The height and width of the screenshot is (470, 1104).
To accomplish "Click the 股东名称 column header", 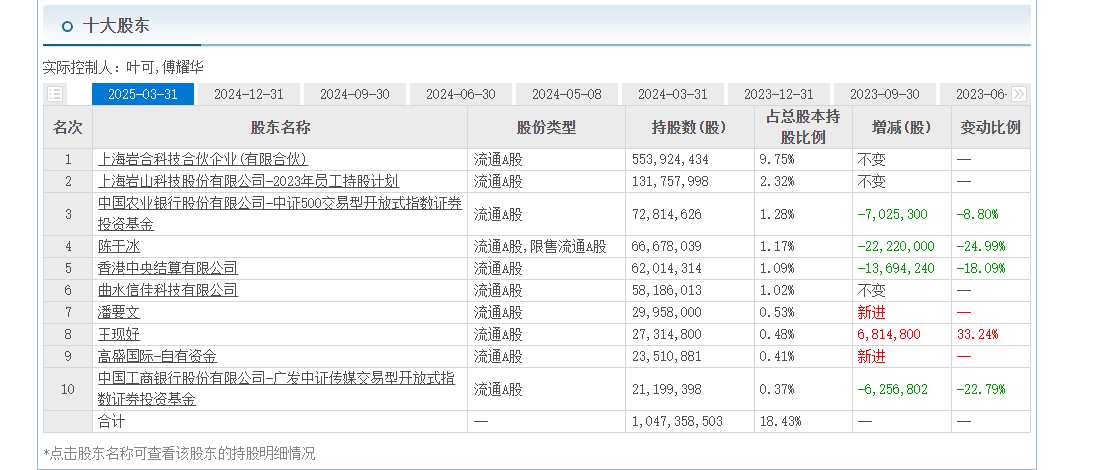I will [280, 127].
